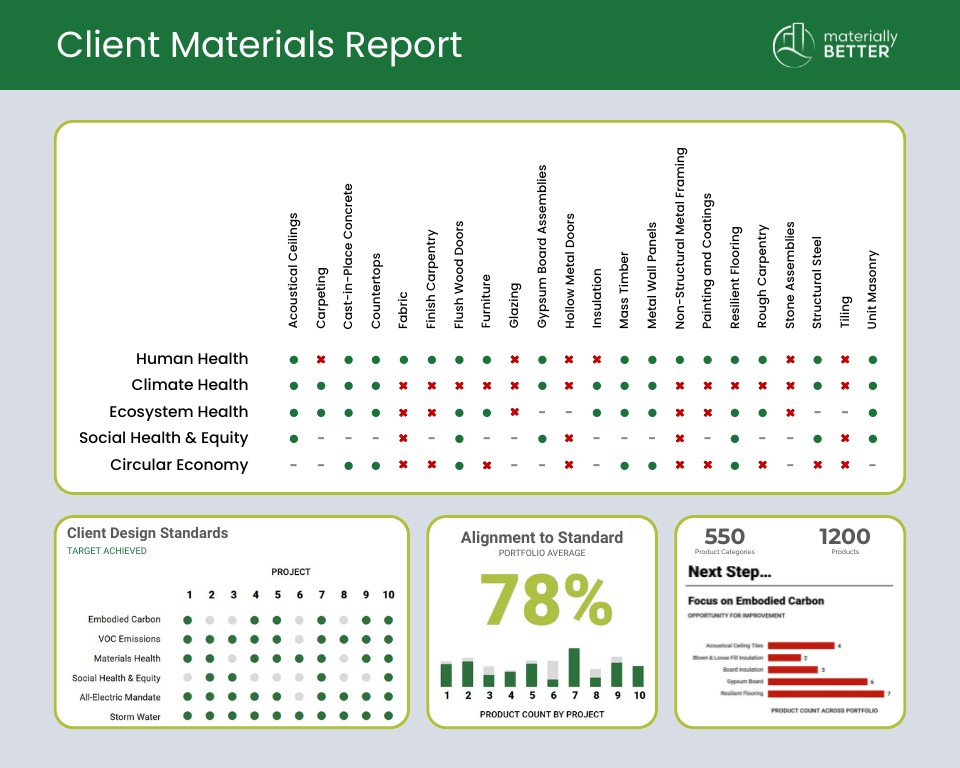Click the 78% portfolio average figure
Image resolution: width=960 pixels, height=768 pixels.
pyautogui.click(x=543, y=601)
